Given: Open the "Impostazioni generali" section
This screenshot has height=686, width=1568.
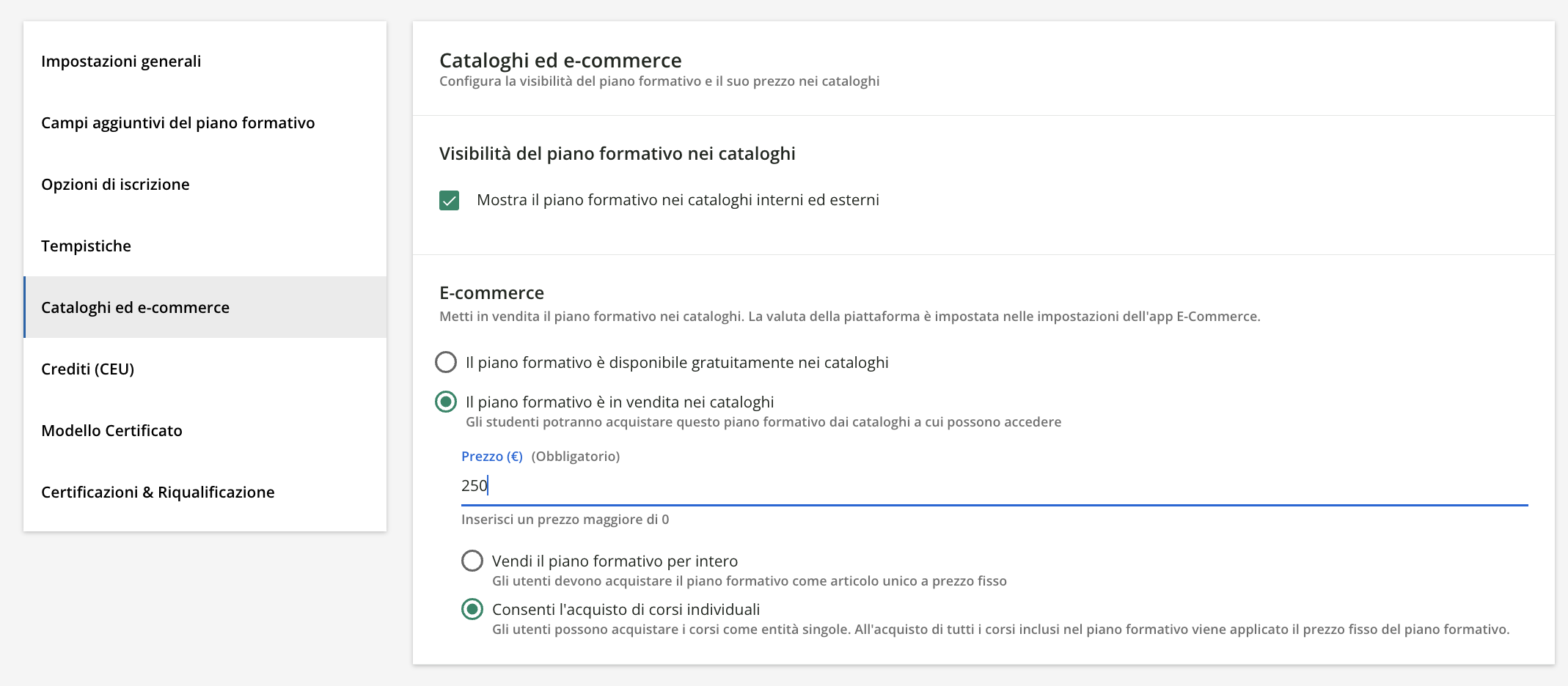Looking at the screenshot, I should coord(121,62).
